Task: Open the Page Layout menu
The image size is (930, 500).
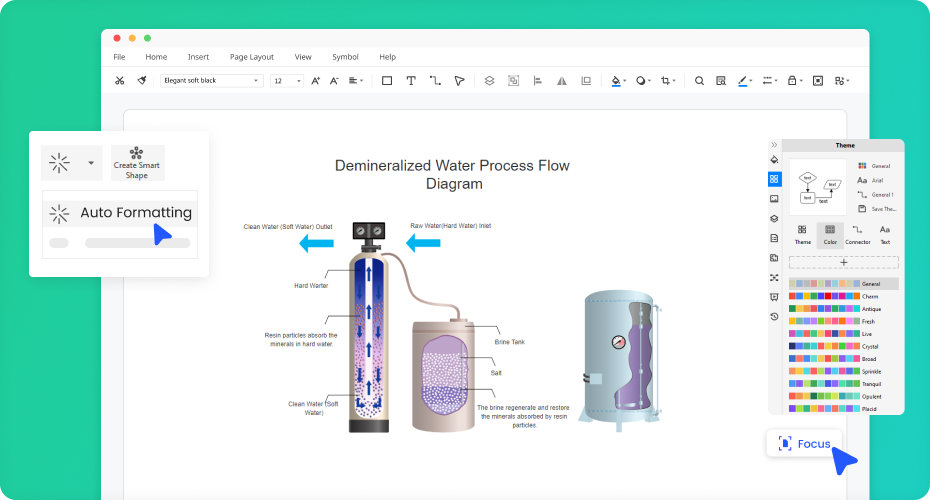Action: coord(251,57)
